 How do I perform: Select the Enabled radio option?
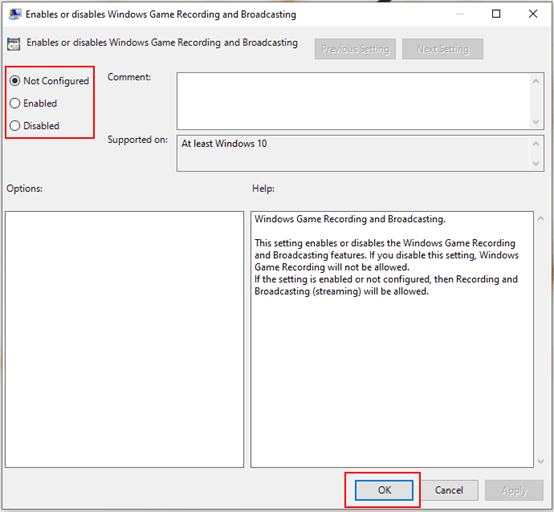(x=15, y=103)
